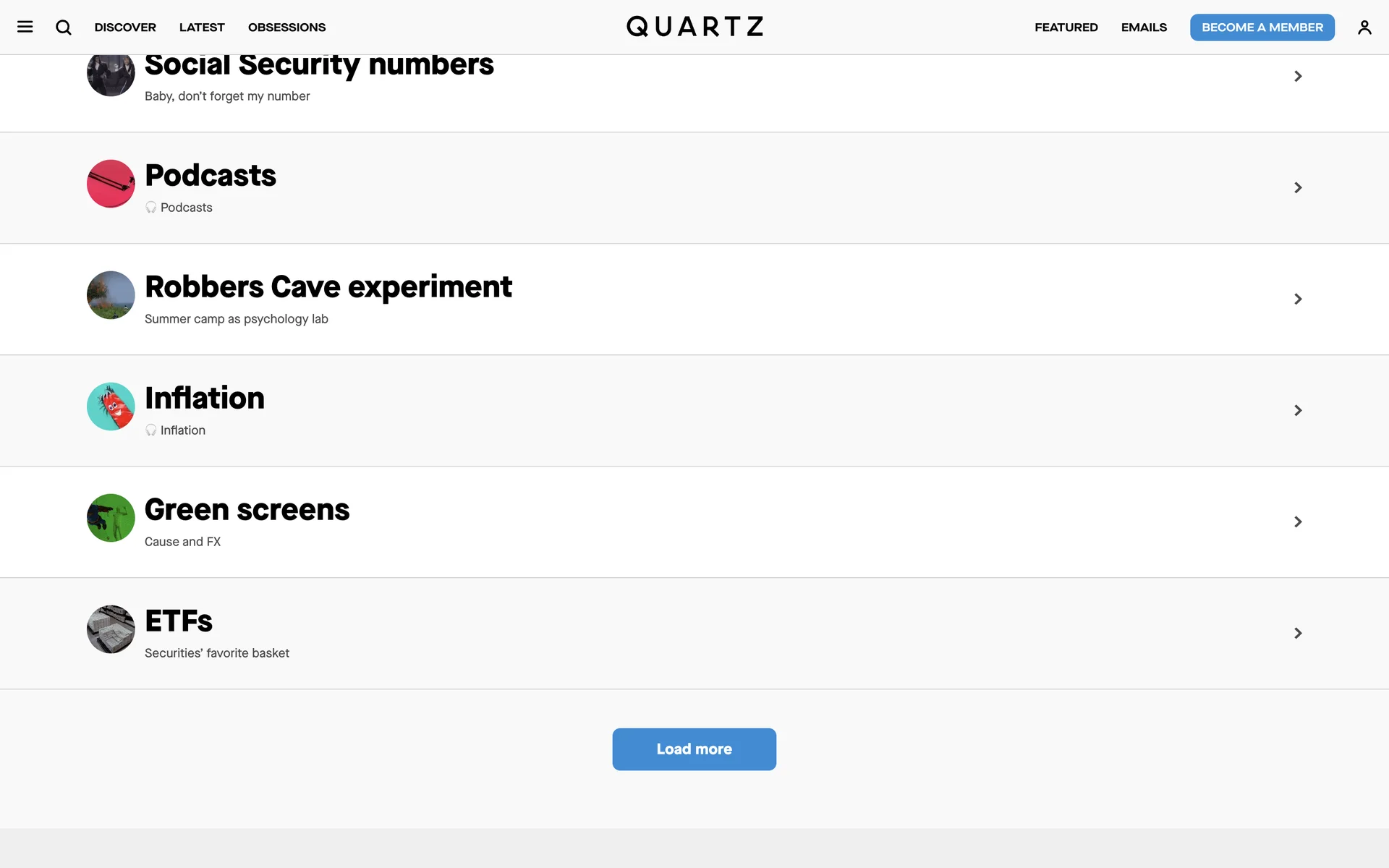
Task: Open the Discover menu item
Action: point(125,27)
